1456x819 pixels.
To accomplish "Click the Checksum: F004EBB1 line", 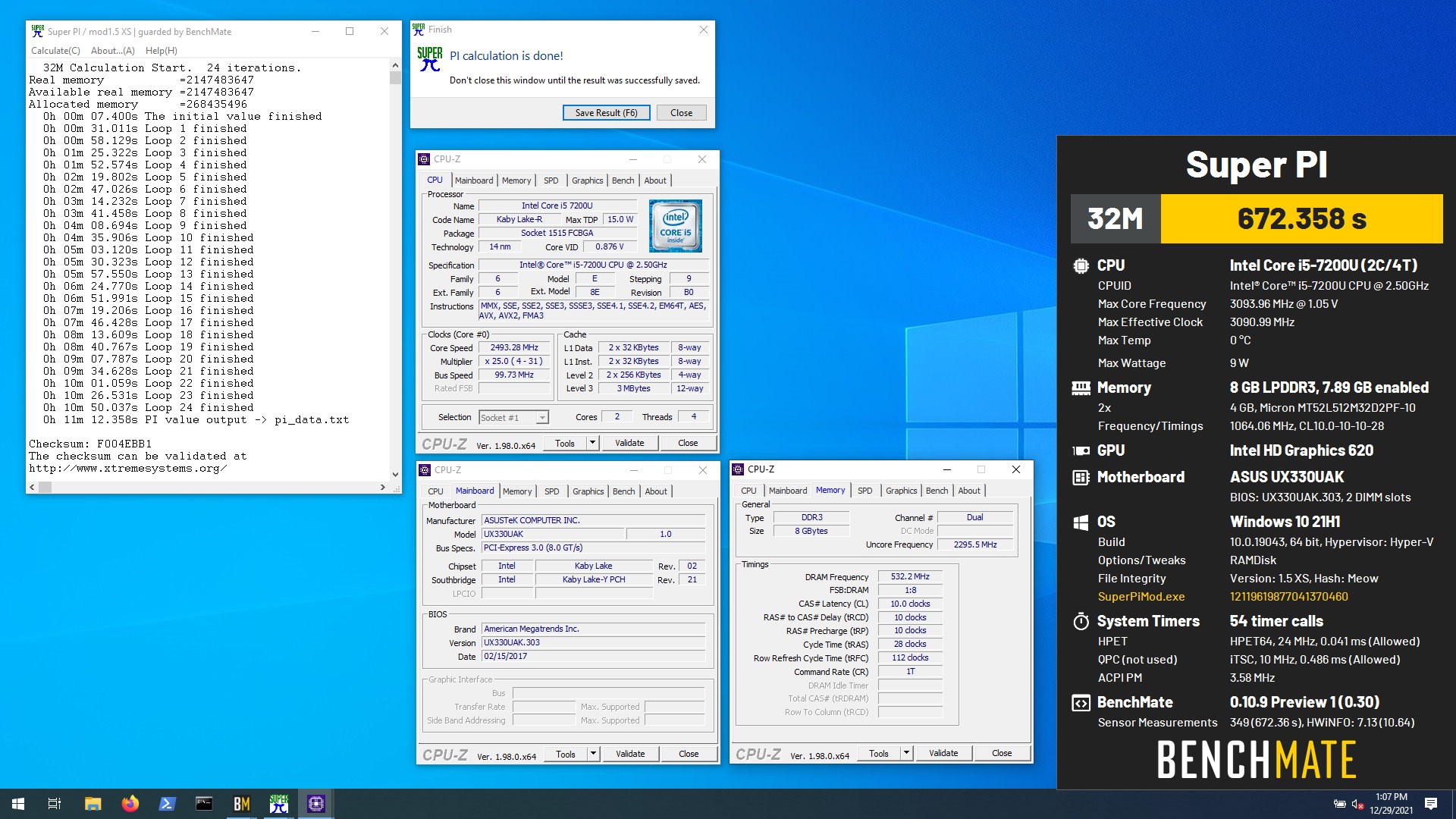I will coord(90,444).
